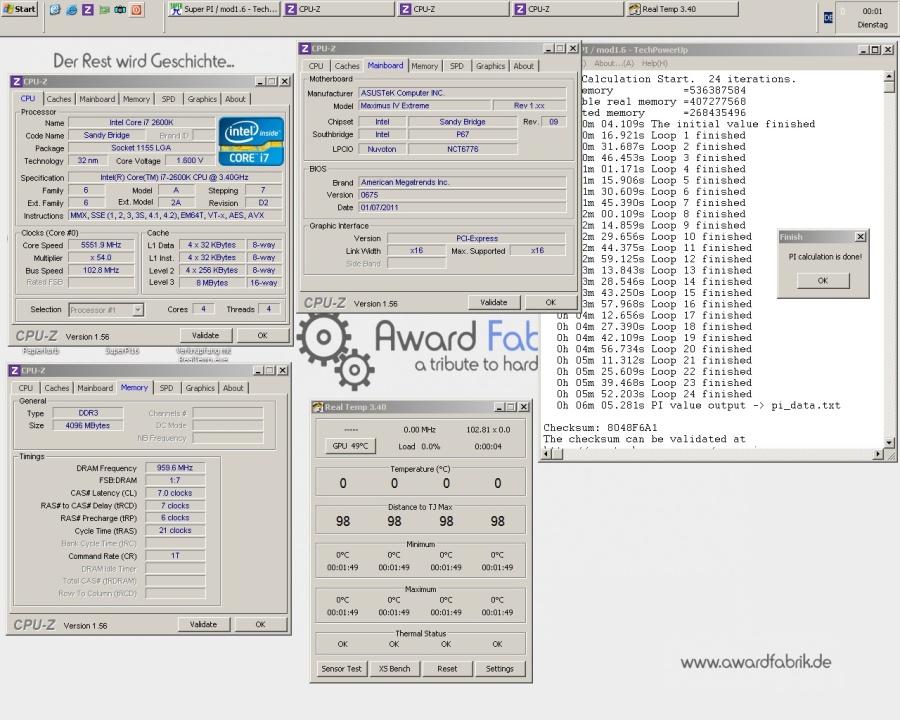Image resolution: width=900 pixels, height=720 pixels.
Task: Click the first quick launch icon beside Start
Action: (55, 10)
